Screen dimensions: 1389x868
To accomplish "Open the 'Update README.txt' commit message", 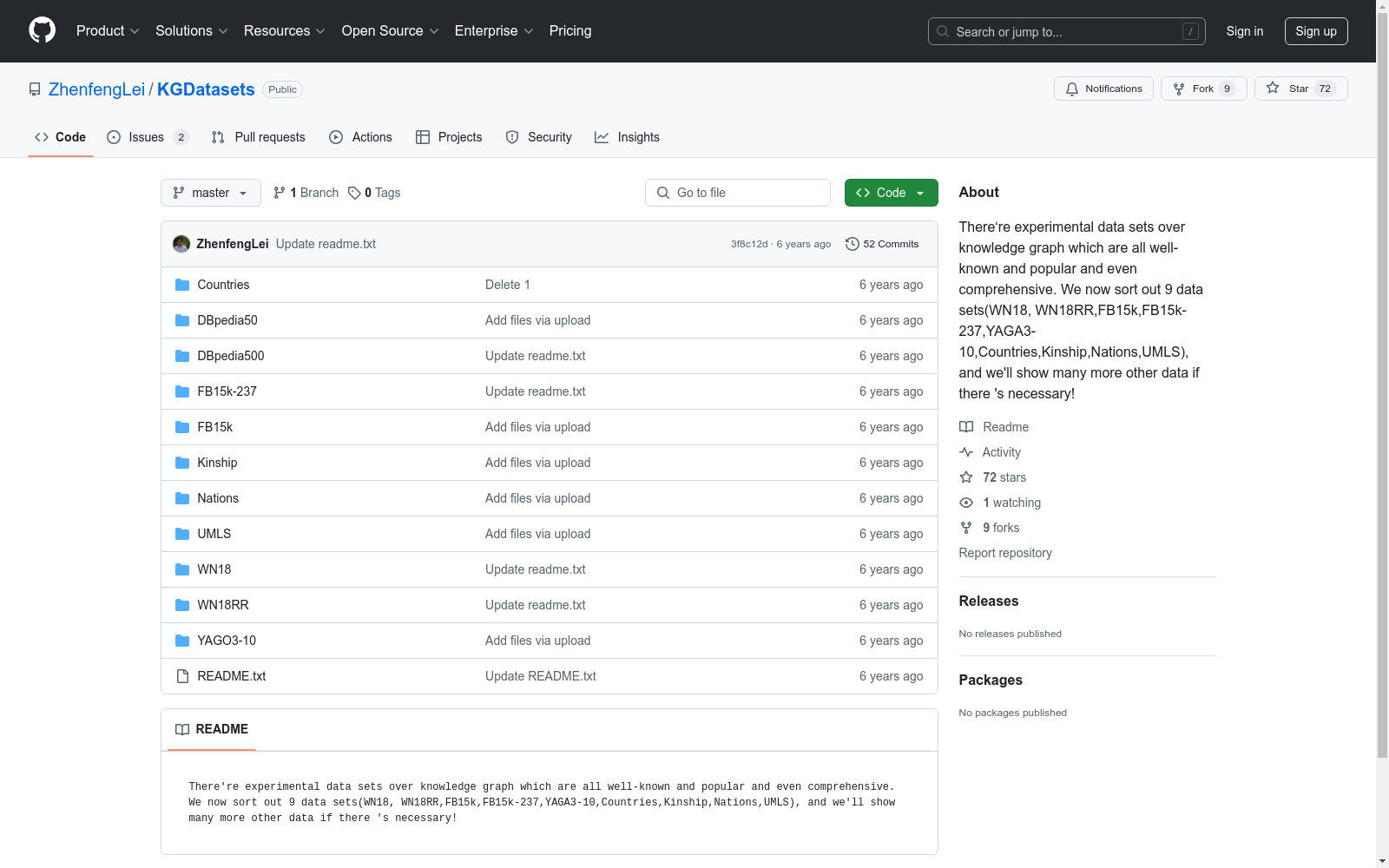I will (x=541, y=676).
